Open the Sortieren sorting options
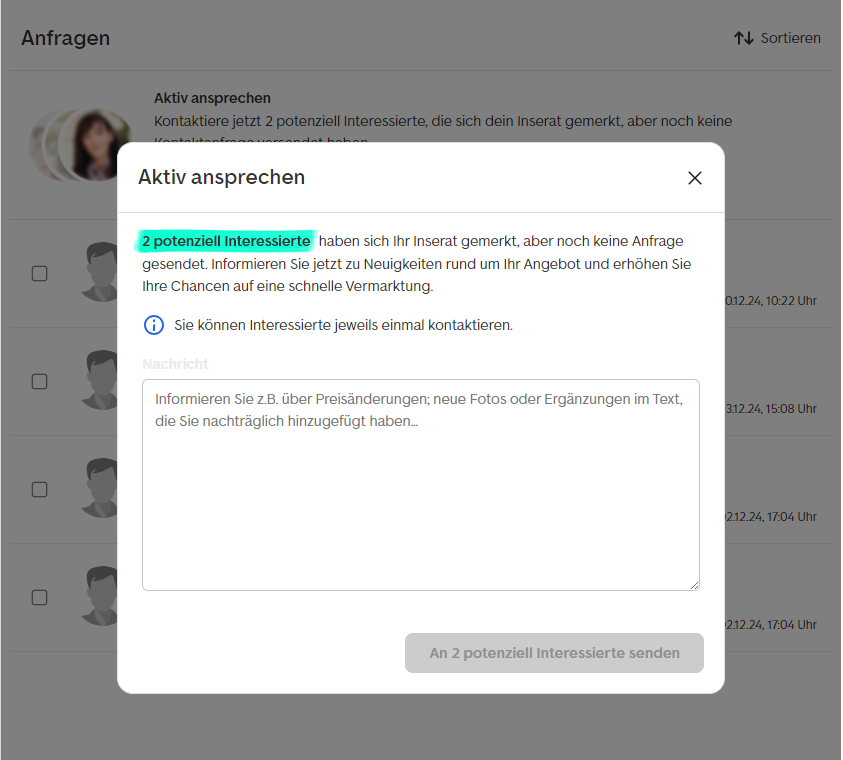Screen dimensions: 843x760 tap(789, 38)
